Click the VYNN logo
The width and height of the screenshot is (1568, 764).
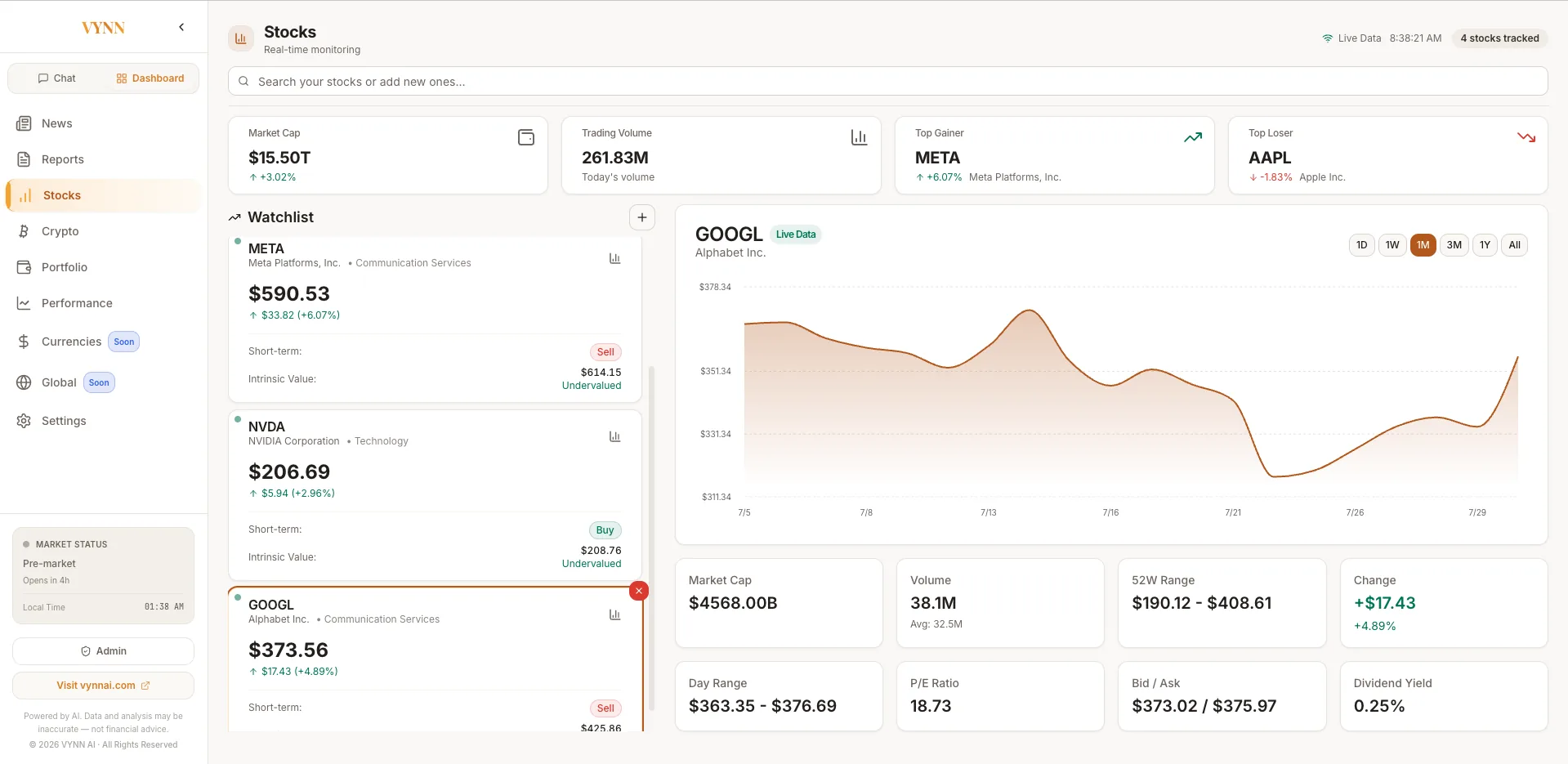(x=103, y=28)
